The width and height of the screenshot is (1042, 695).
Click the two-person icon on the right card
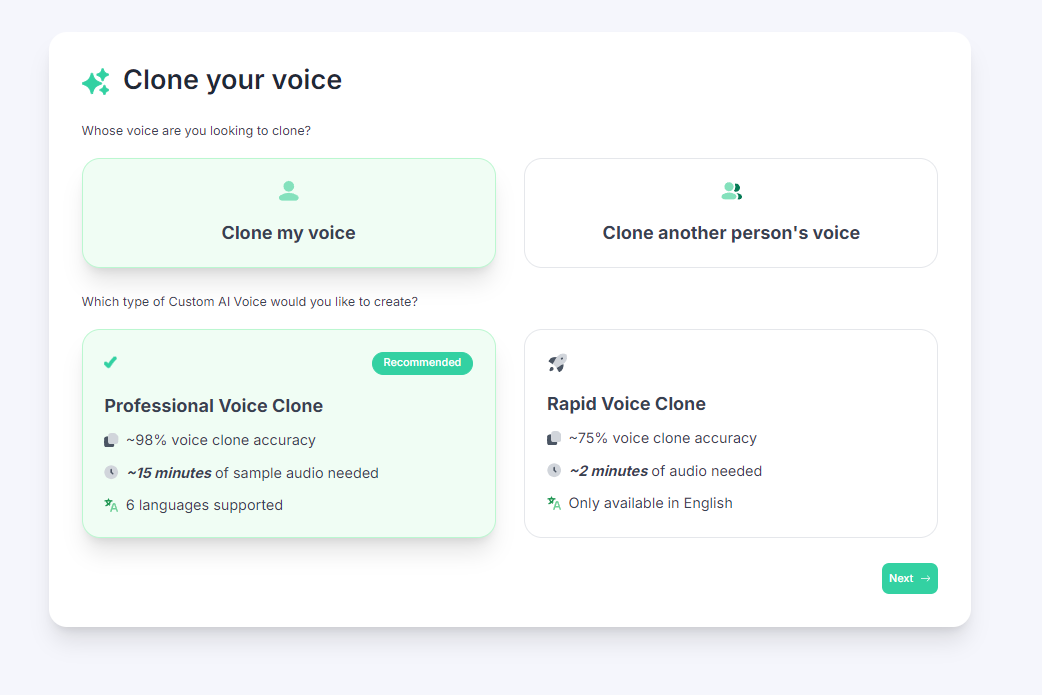(731, 189)
